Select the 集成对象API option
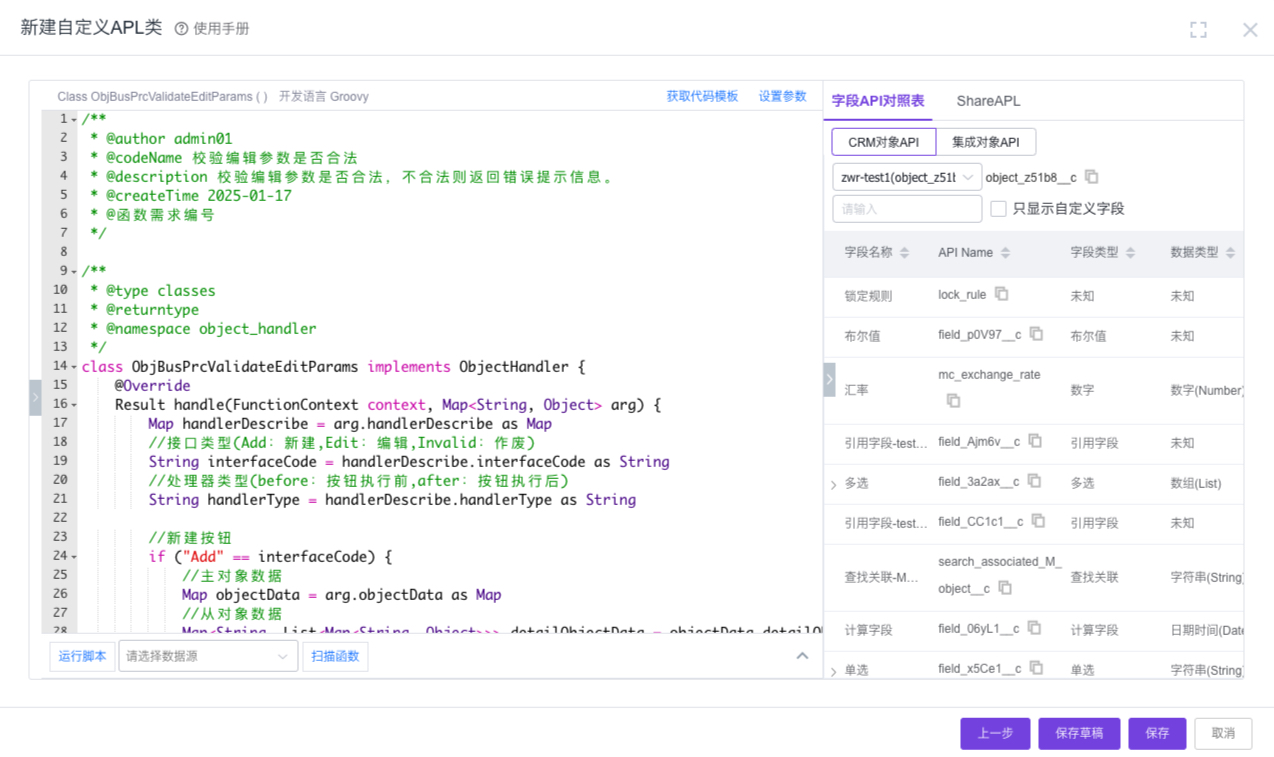Viewport: 1274px width, 757px height. [985, 142]
